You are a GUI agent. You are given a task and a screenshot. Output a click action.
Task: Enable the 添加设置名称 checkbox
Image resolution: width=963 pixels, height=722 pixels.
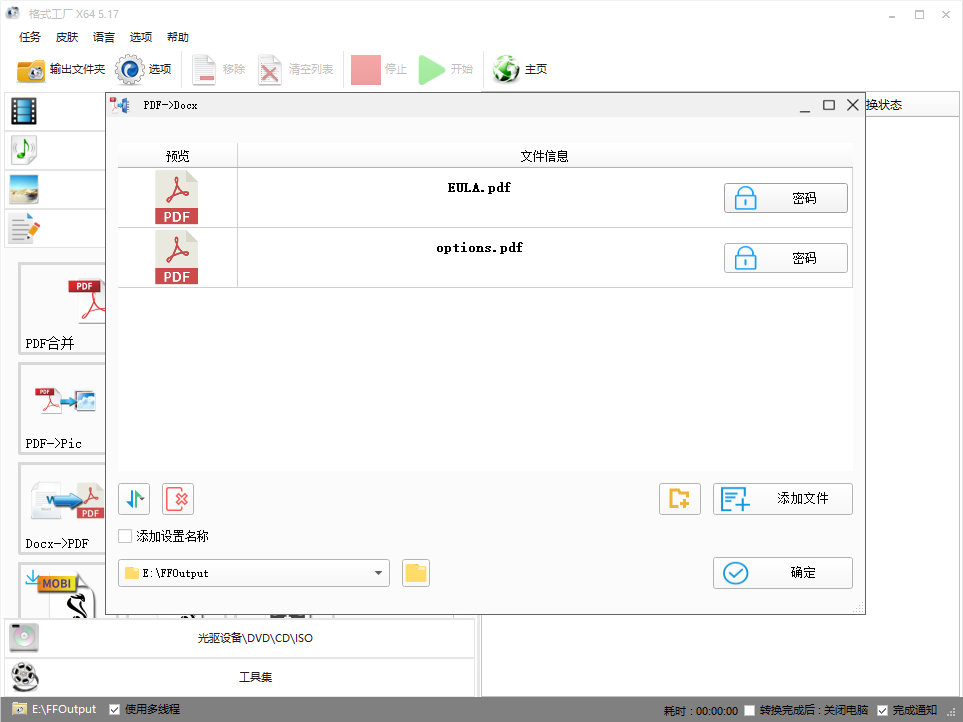[125, 536]
